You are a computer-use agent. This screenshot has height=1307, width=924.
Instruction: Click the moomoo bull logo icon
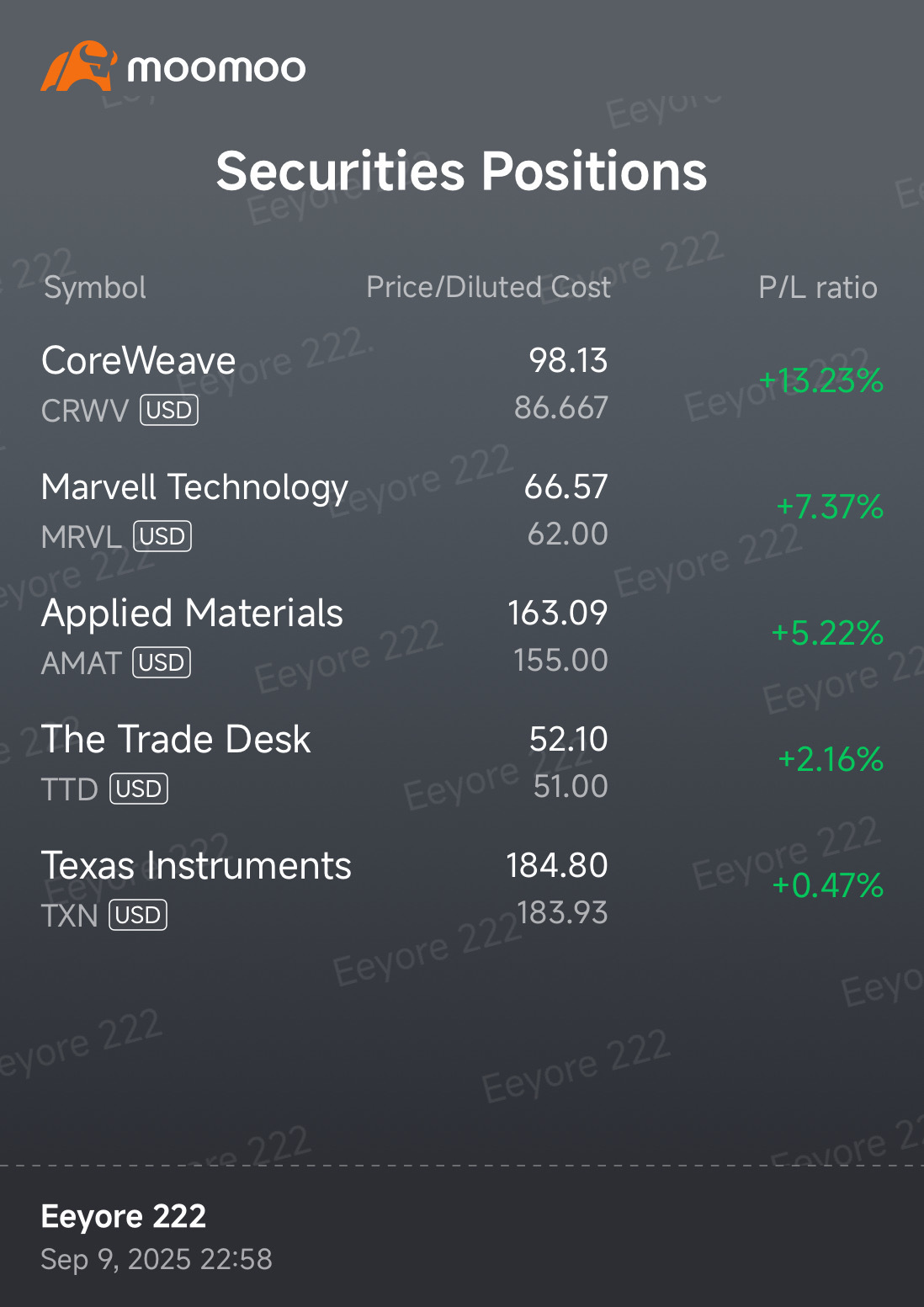click(x=78, y=66)
